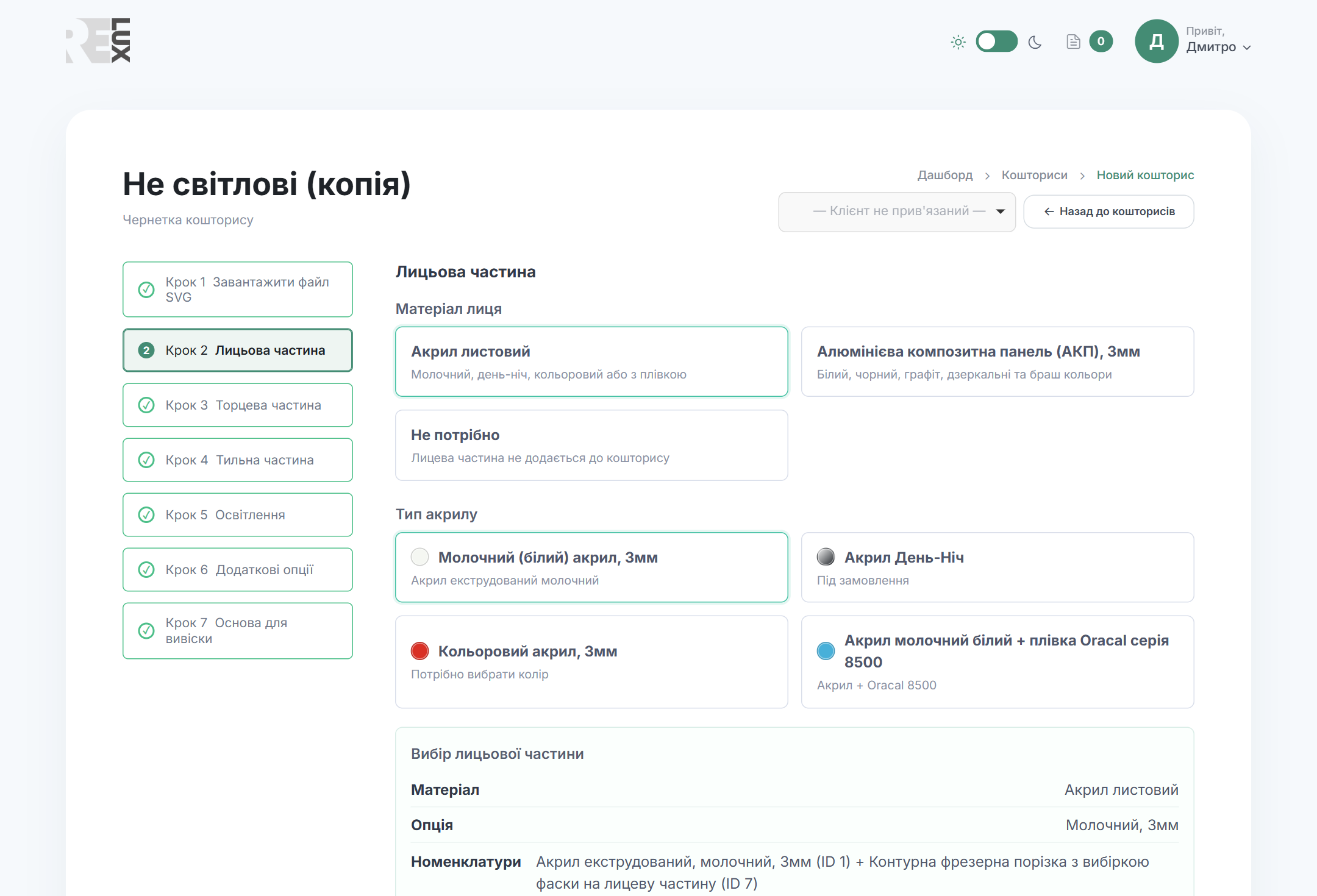Open the Дашборд breadcrumb link
The image size is (1317, 896).
(945, 175)
